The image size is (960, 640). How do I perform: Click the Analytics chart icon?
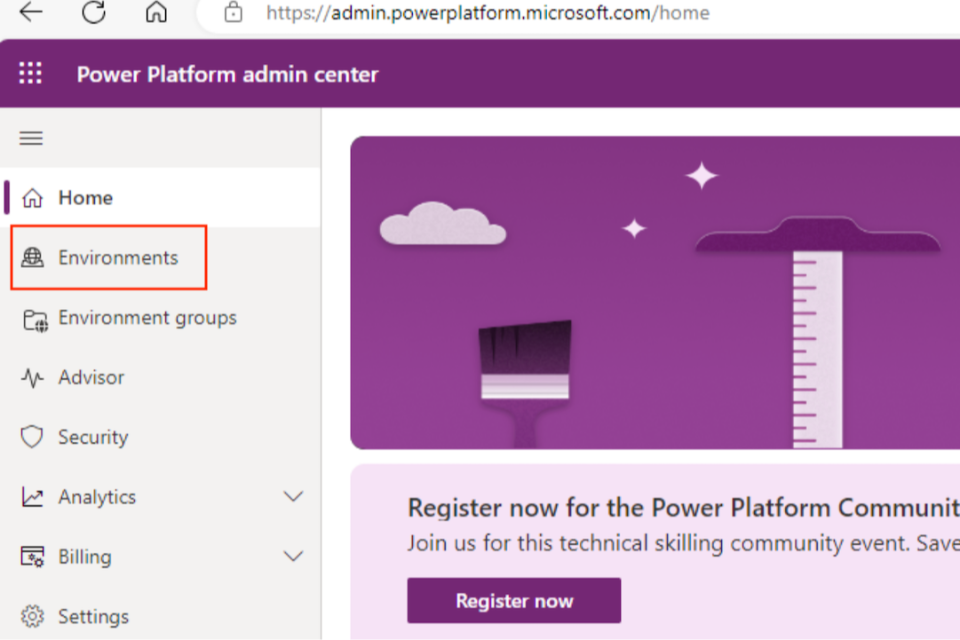point(33,497)
